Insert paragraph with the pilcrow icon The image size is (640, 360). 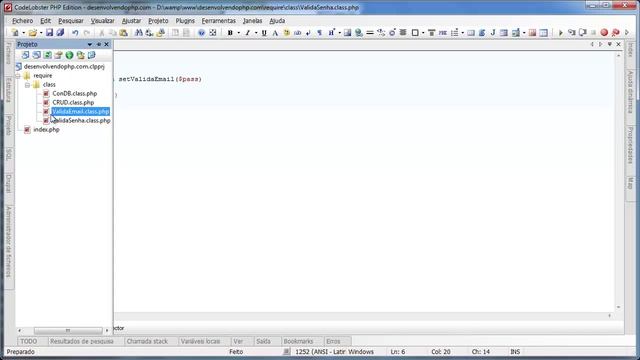click(320, 33)
